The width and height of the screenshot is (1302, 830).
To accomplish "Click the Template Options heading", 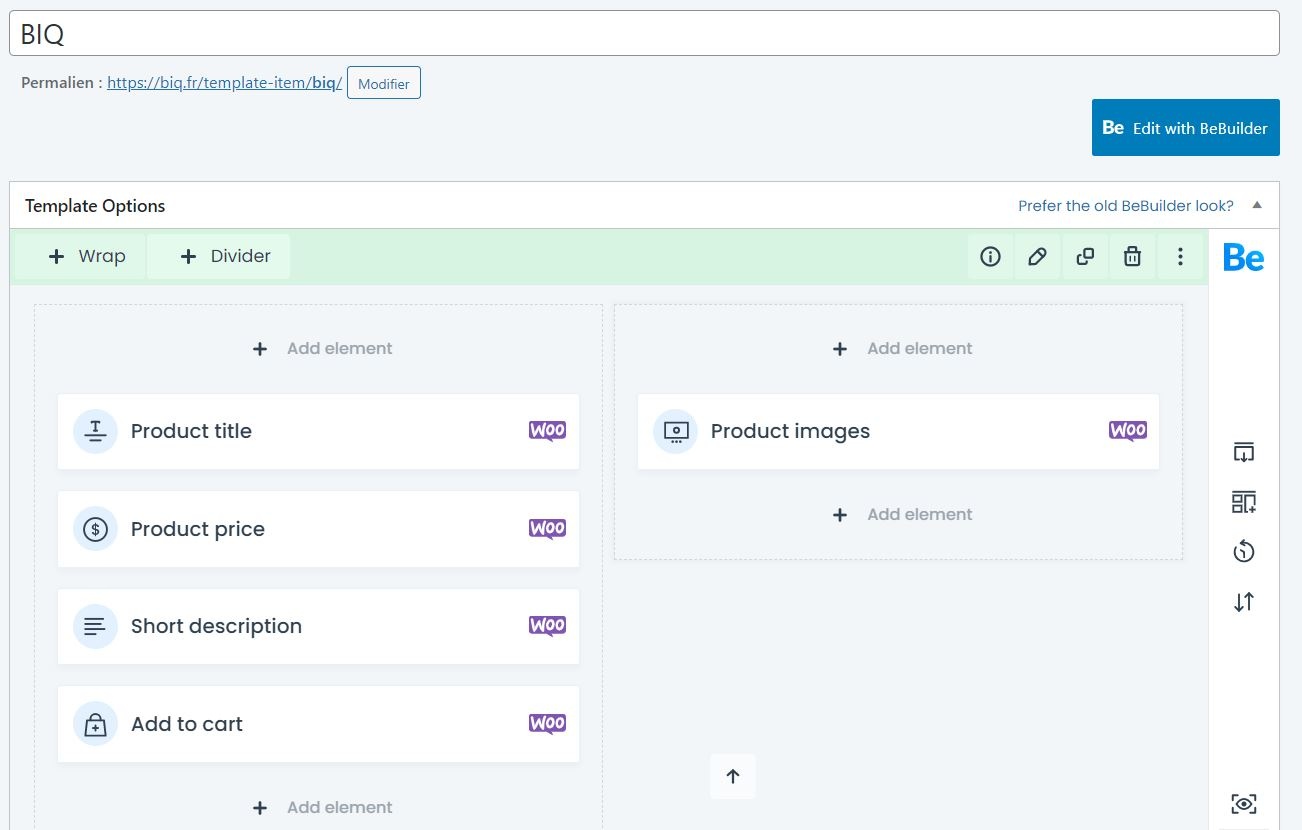I will [x=95, y=206].
